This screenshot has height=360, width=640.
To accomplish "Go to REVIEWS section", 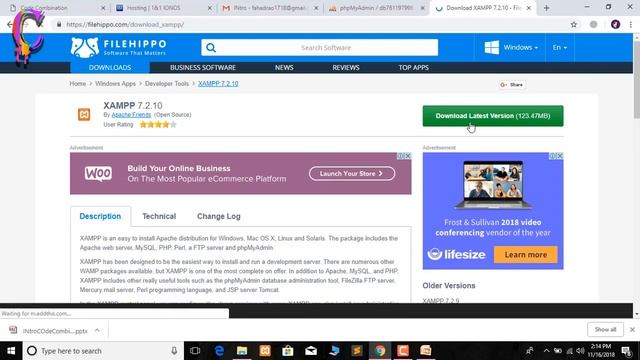I will [x=346, y=67].
